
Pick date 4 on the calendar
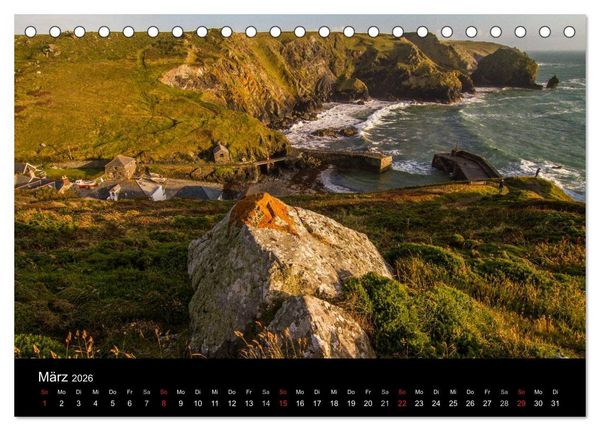click(95, 403)
